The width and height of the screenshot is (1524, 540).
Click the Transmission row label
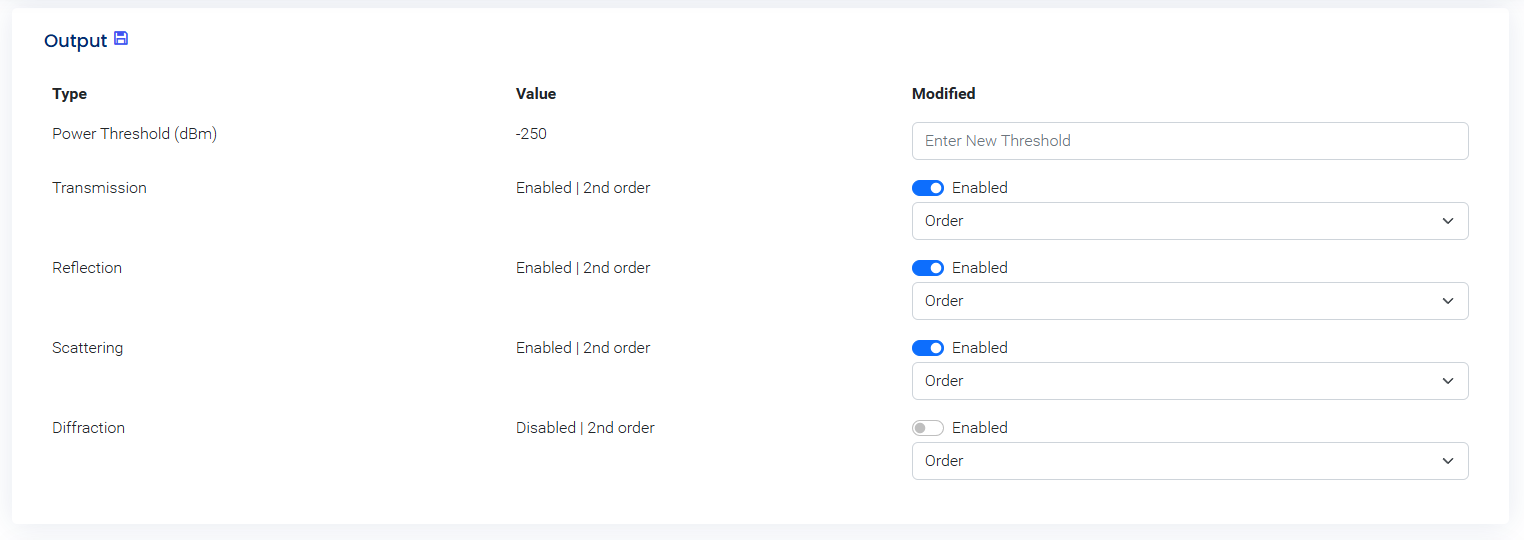99,188
